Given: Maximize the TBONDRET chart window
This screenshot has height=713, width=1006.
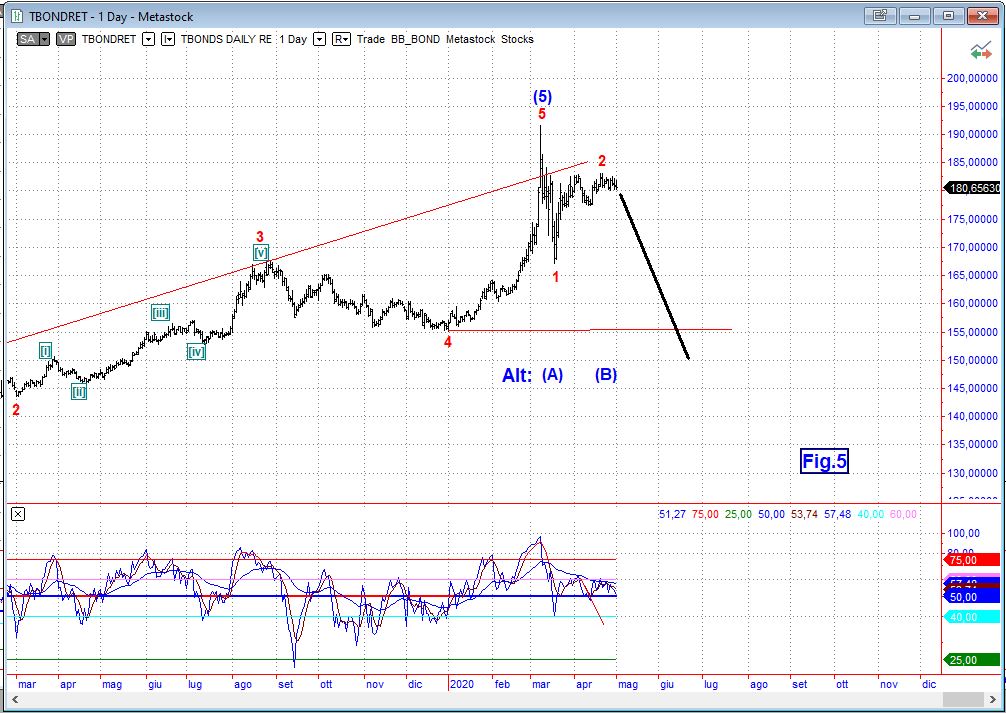Looking at the screenshot, I should pos(948,16).
